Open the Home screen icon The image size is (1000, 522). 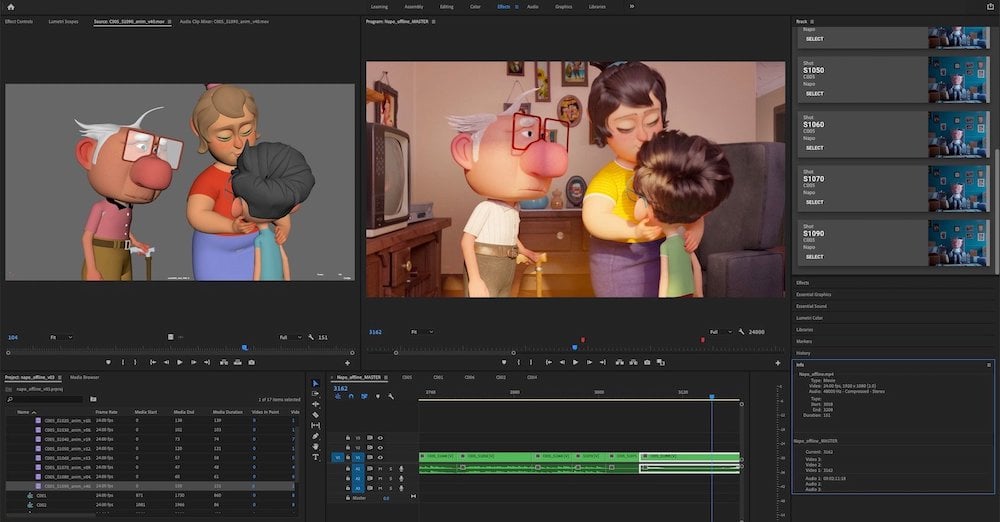pos(10,7)
